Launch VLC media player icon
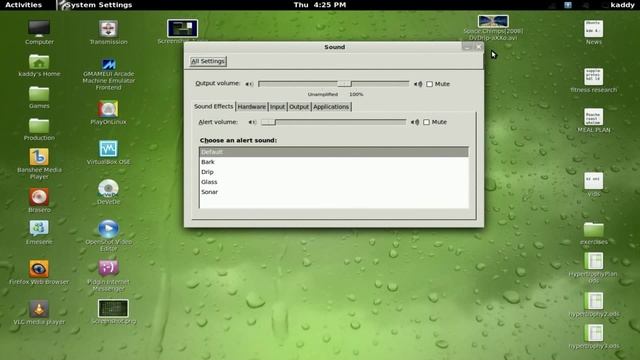 (x=39, y=309)
